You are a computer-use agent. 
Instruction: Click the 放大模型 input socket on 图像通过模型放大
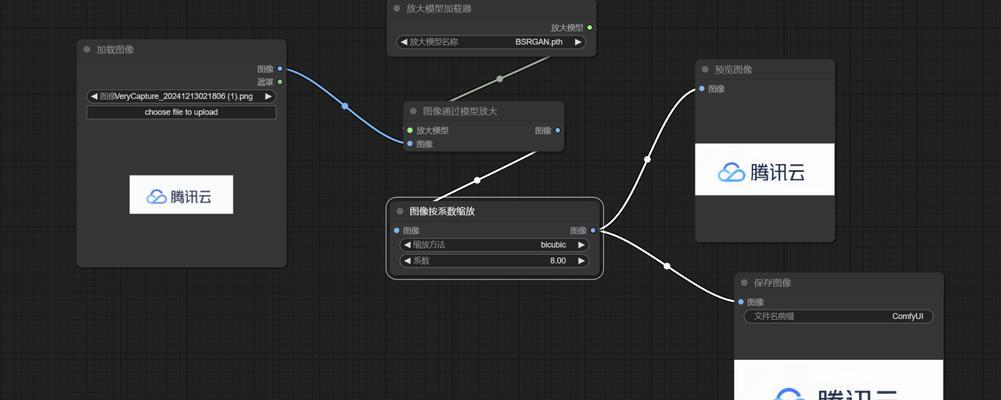click(x=410, y=130)
